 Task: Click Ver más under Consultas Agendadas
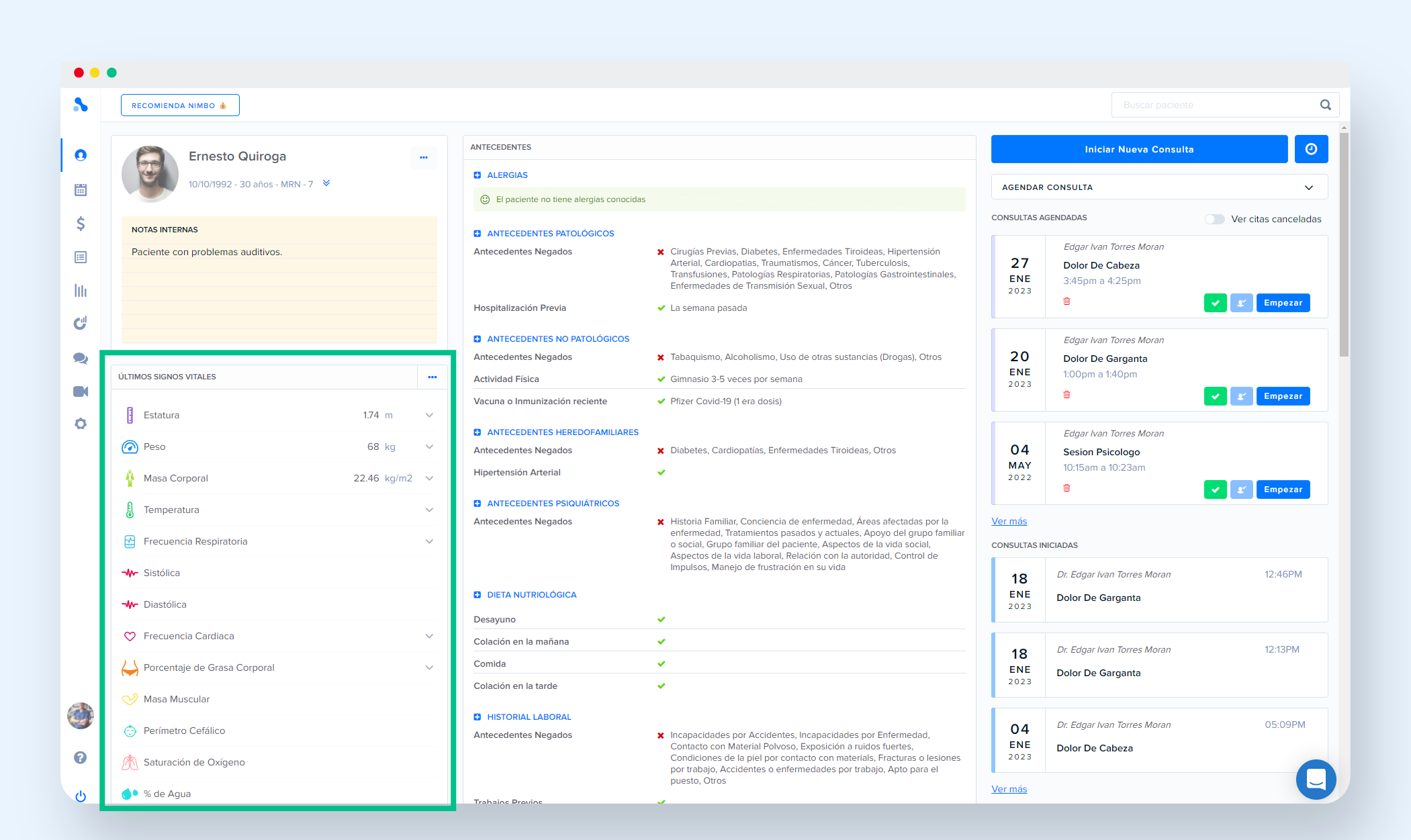pyautogui.click(x=1009, y=521)
